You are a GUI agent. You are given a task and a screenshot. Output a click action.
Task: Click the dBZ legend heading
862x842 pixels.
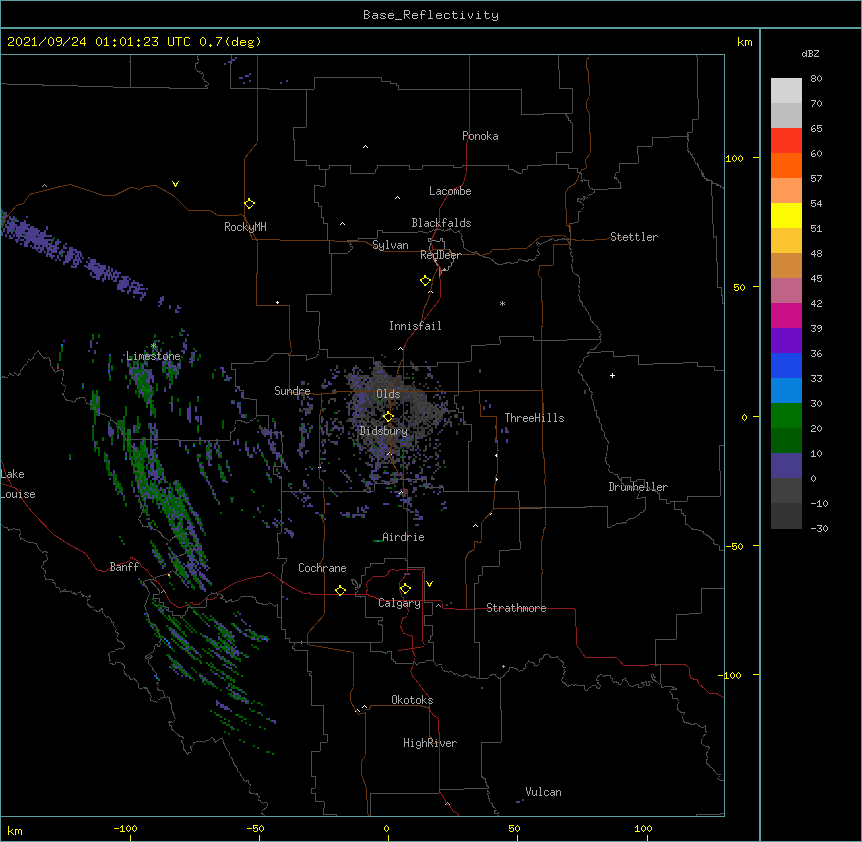[810, 54]
